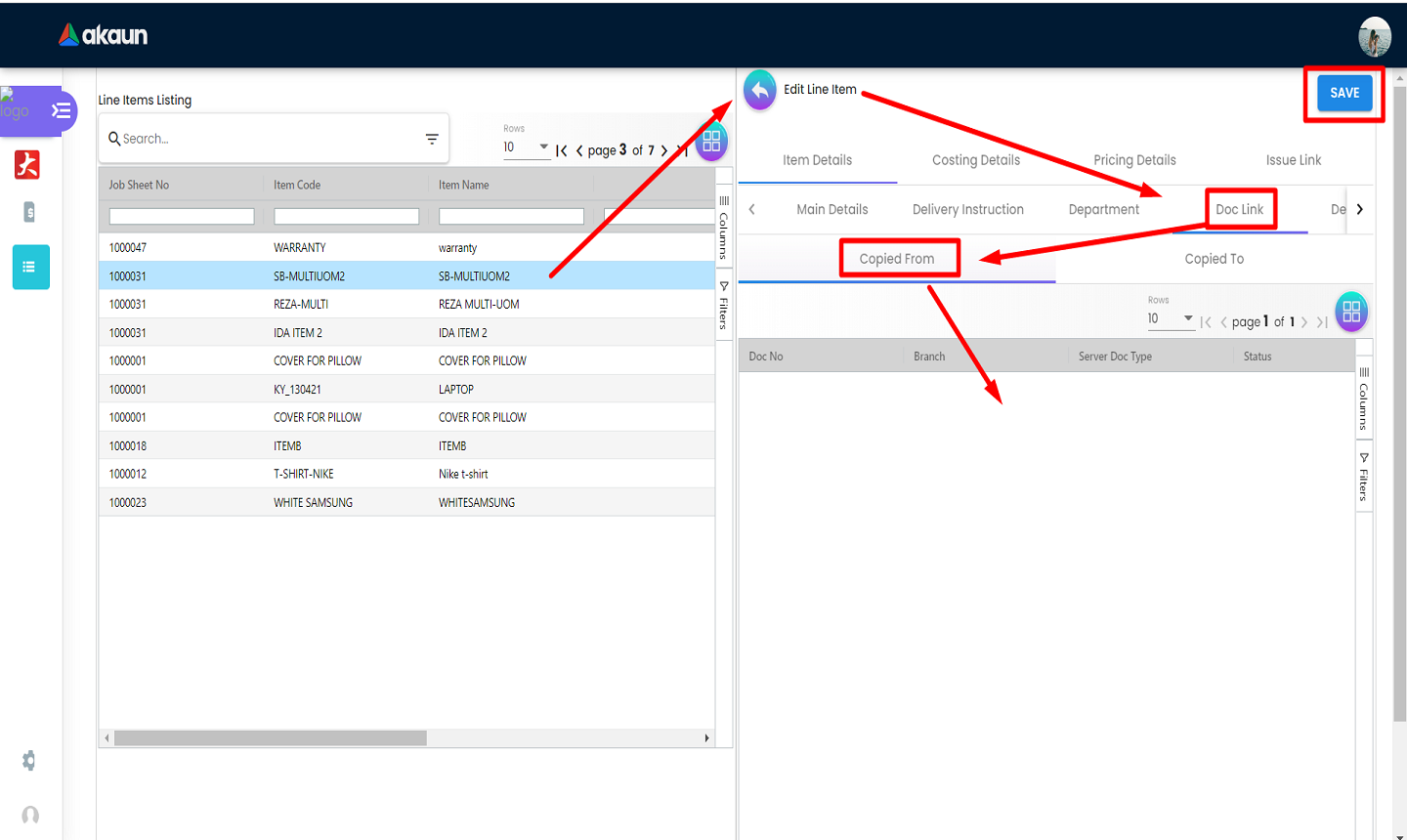Open the settings gear in the sidebar
The width and height of the screenshot is (1407, 840).
click(x=29, y=761)
